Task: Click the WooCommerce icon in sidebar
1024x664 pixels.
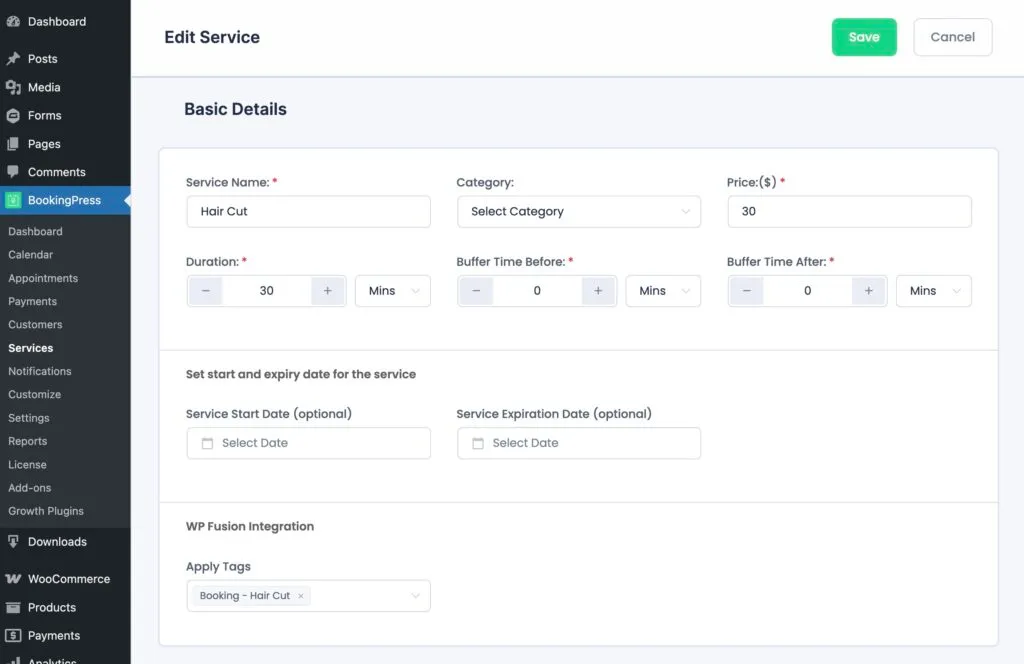Action: pos(13,579)
